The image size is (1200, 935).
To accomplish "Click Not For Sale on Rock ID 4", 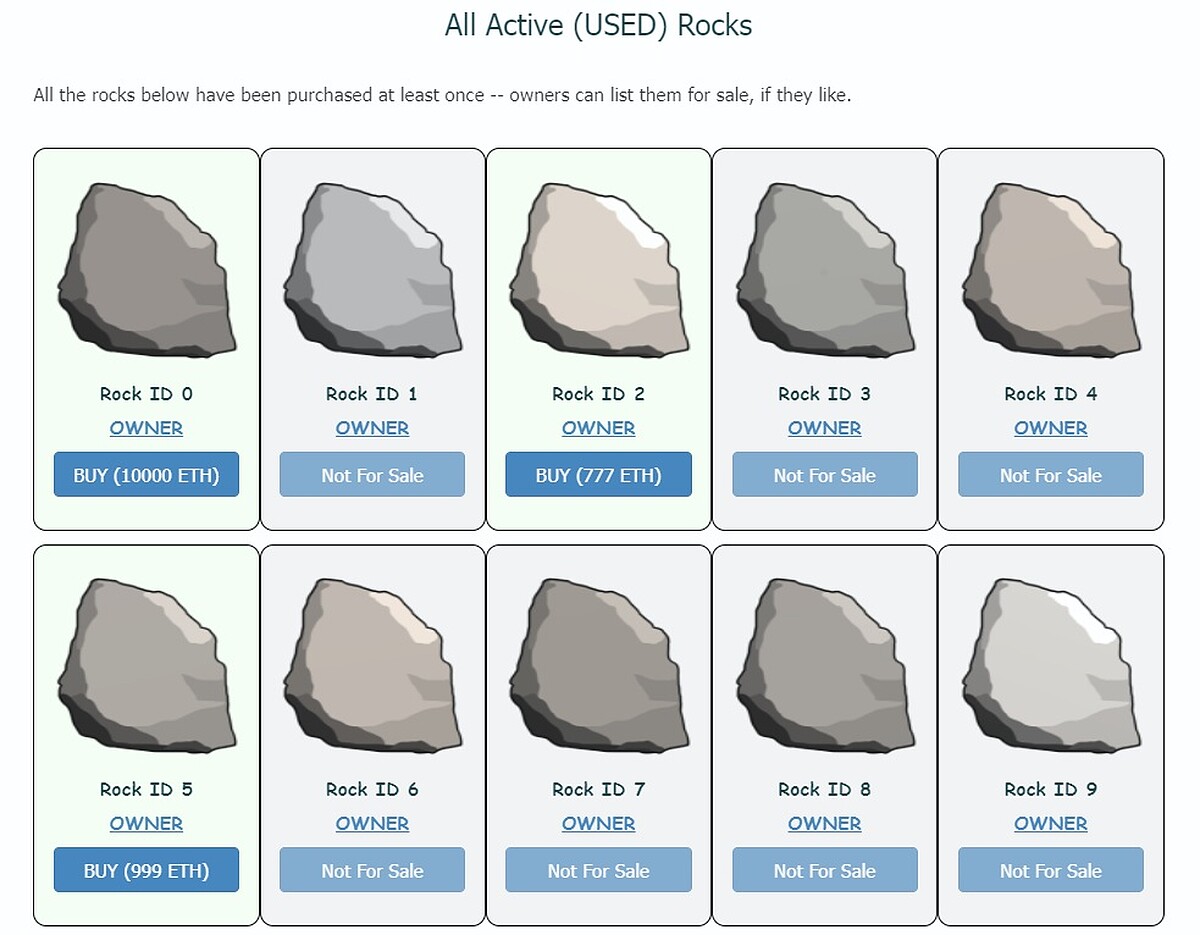I will (1050, 474).
